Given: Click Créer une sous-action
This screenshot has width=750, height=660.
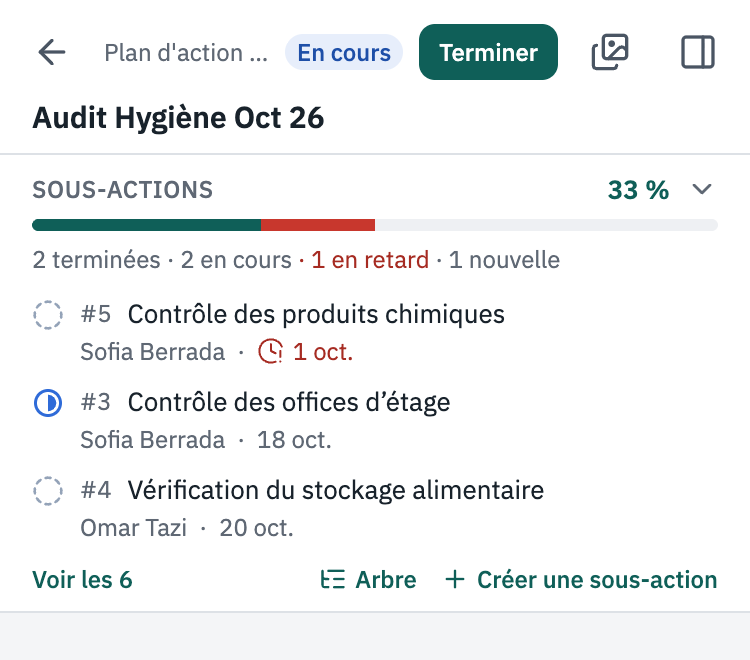Looking at the screenshot, I should 581,580.
